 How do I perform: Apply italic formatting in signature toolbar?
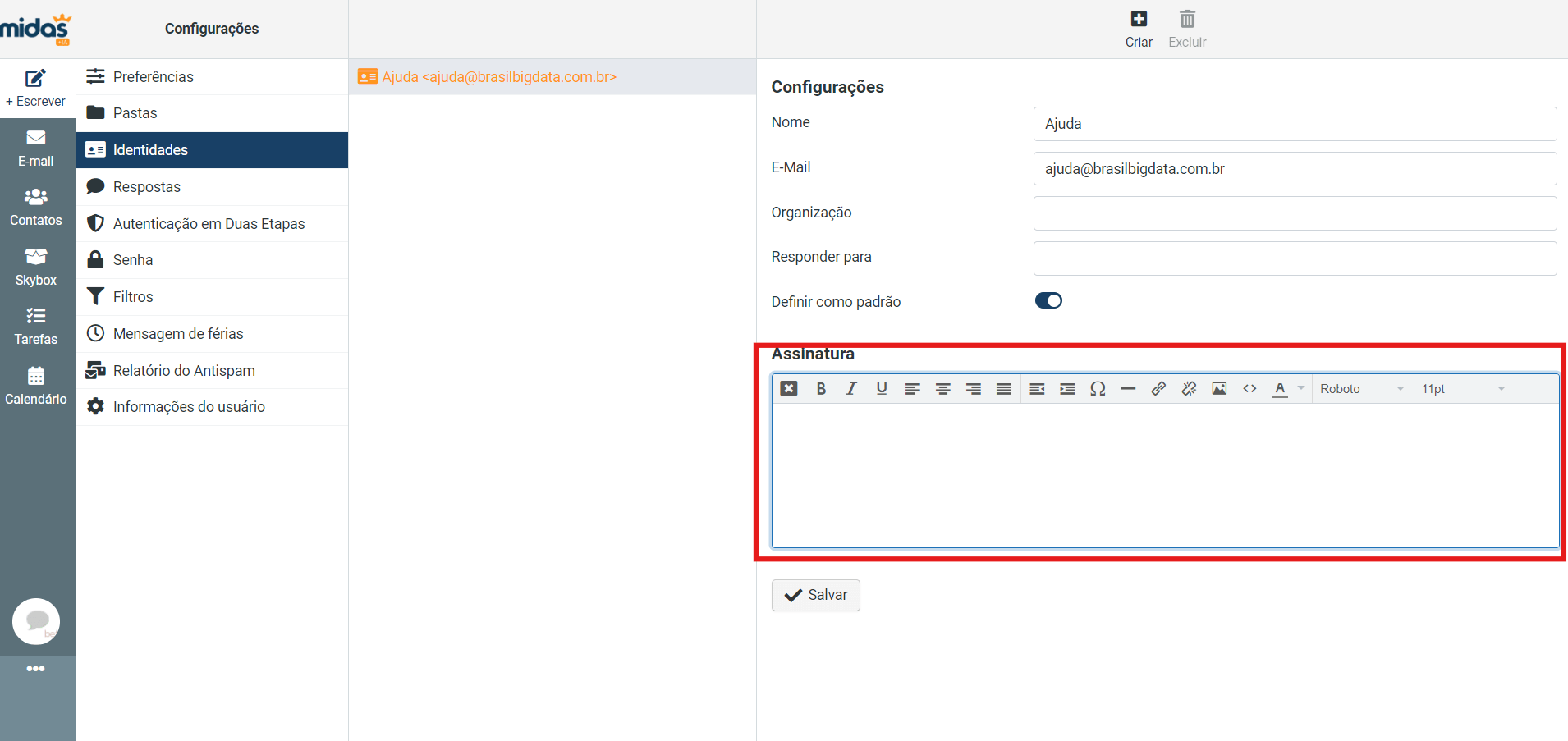pyautogui.click(x=851, y=389)
